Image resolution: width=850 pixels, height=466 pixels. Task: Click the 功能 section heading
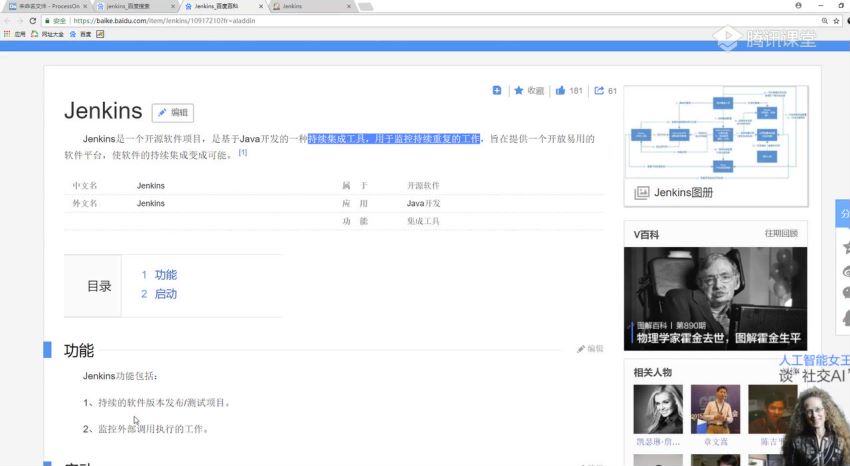pos(79,350)
